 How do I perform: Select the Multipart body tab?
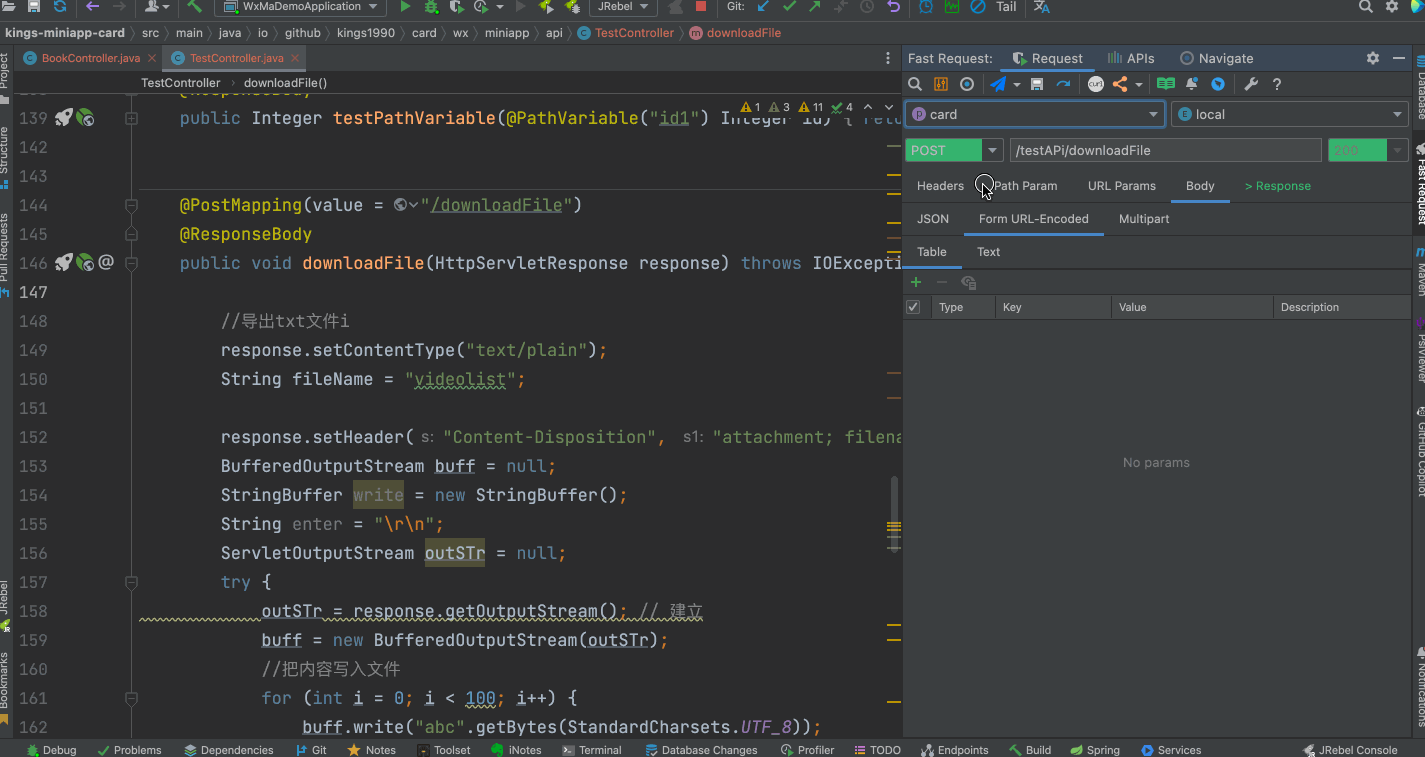click(1144, 219)
